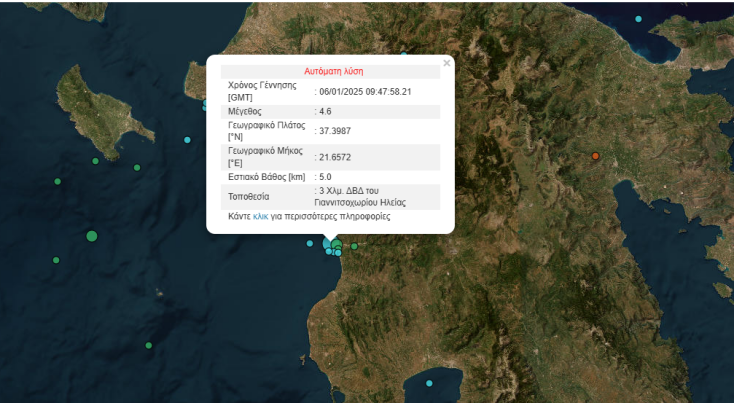This screenshot has height=403, width=734.
Task: Select cyan marker between Zakynthos and mainland
Action: pos(187,140)
